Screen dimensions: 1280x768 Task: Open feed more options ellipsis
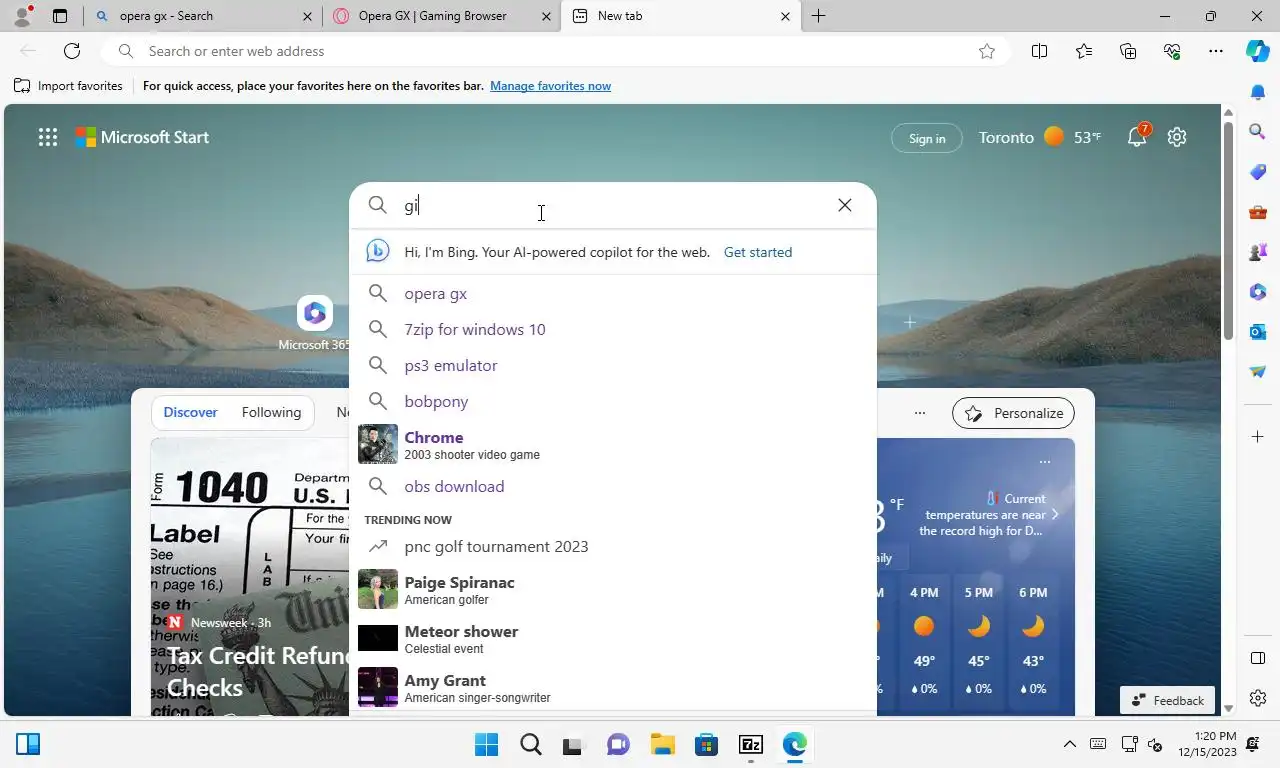click(920, 413)
